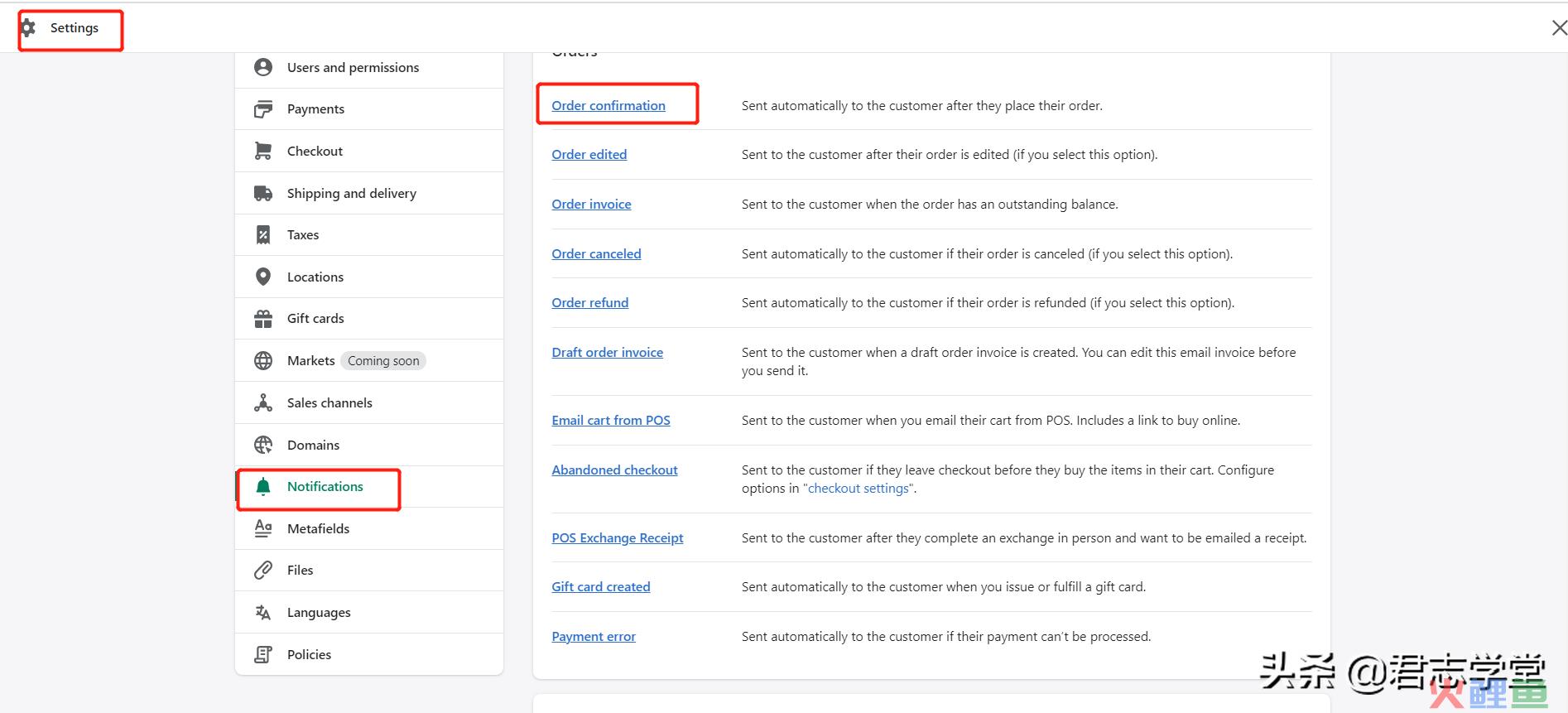
Task: Click the Payments card icon
Action: [263, 108]
